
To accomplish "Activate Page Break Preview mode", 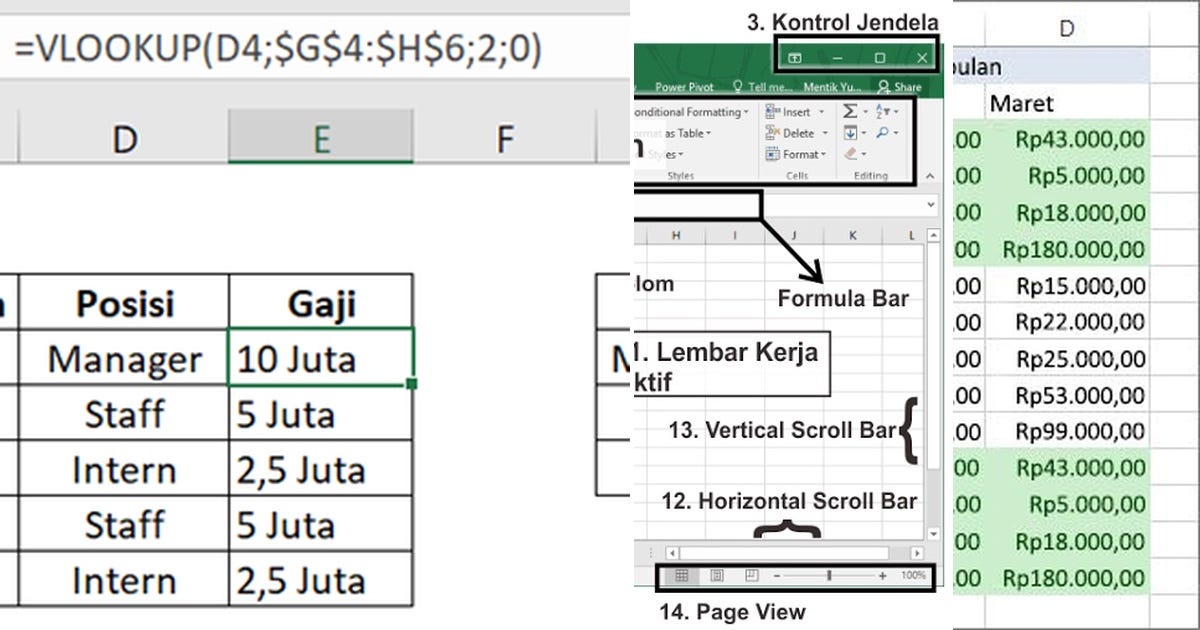I will [751, 574].
